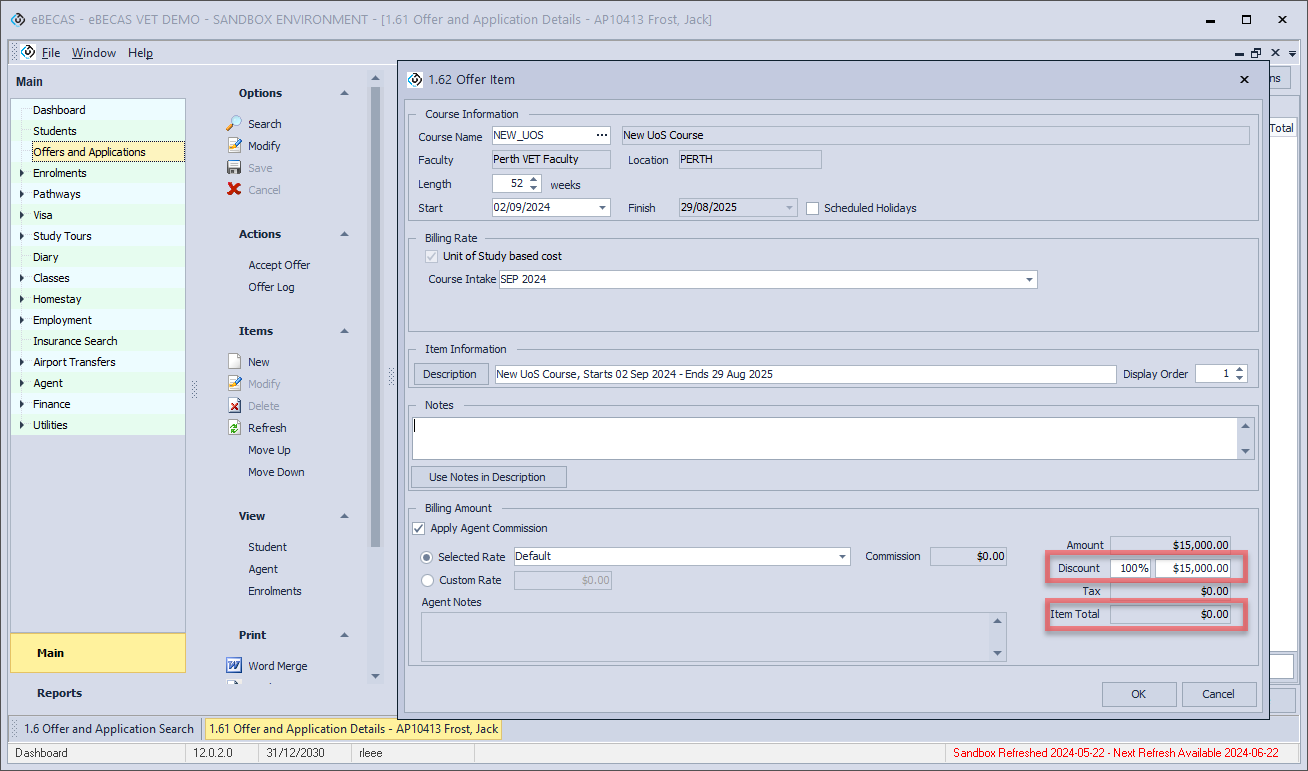Expand the Enrolments tree node

click(22, 173)
